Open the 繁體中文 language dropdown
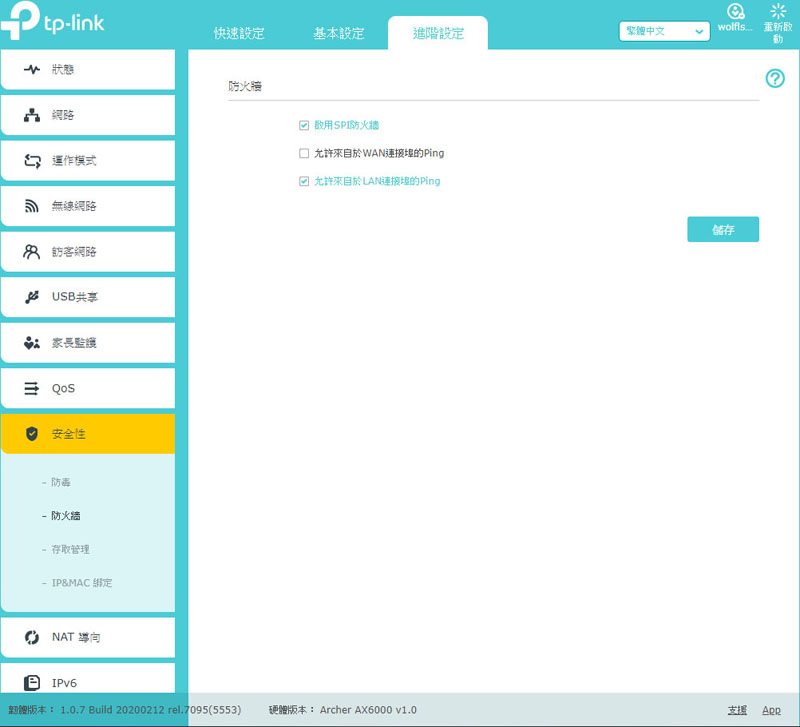The height and width of the screenshot is (727, 800). [x=664, y=32]
